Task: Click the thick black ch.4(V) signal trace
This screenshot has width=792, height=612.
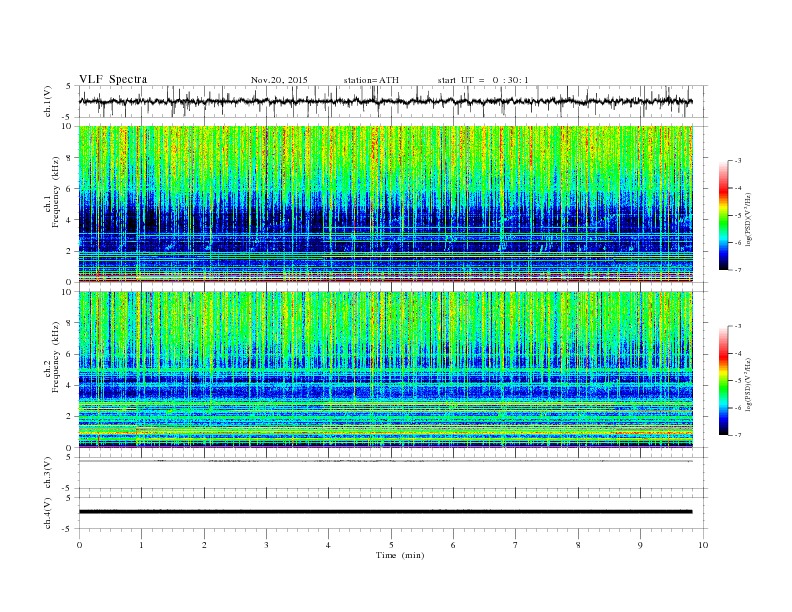Action: click(386, 512)
